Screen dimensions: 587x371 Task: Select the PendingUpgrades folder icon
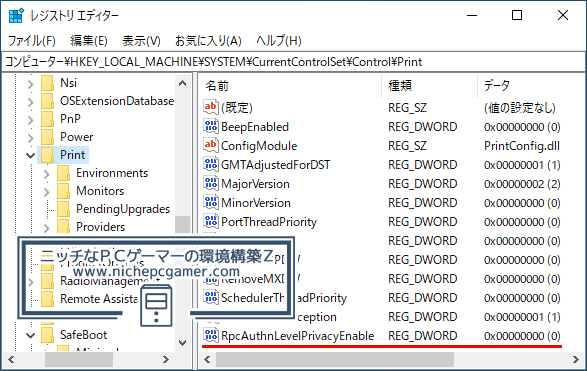[x=64, y=209]
